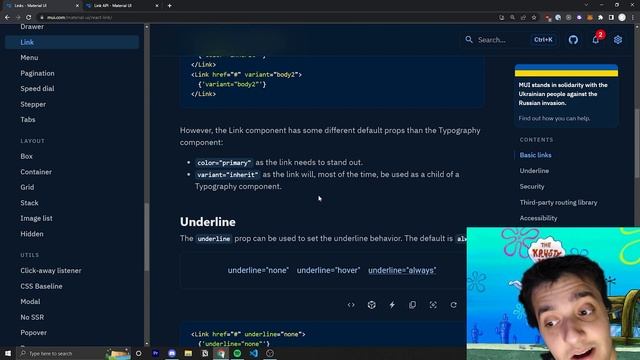Click the underline="none" demo link

(258, 270)
